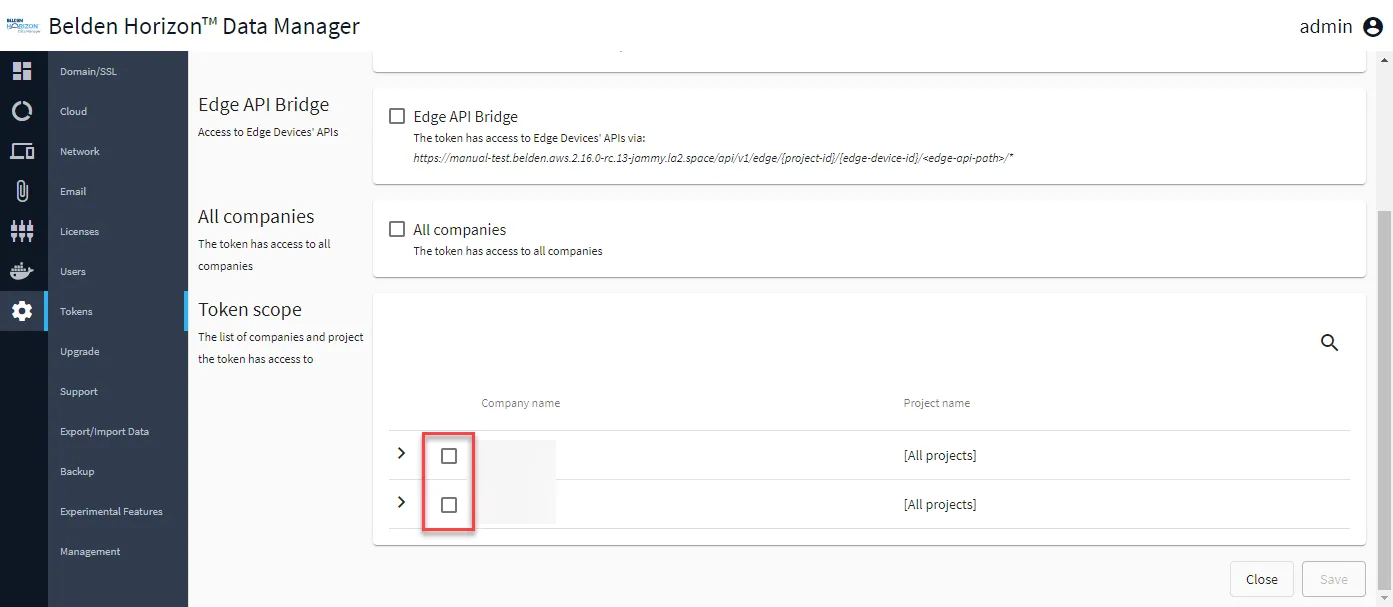
Task: Sort by Project name column header
Action: (x=937, y=403)
